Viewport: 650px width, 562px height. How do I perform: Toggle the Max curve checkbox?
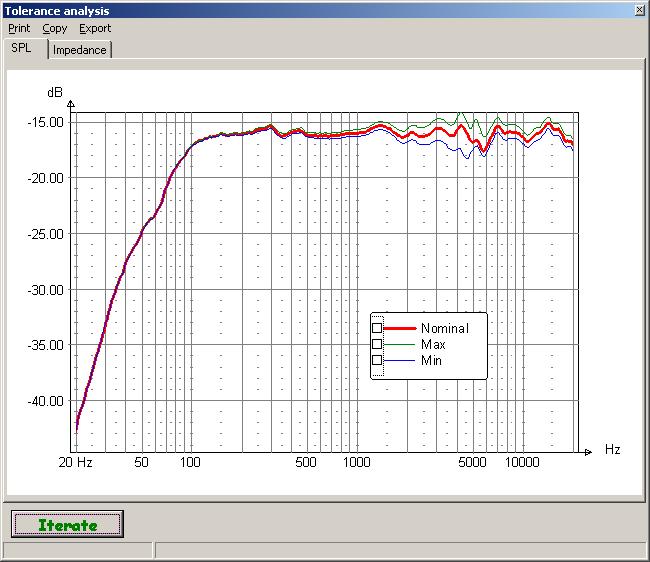tap(377, 344)
